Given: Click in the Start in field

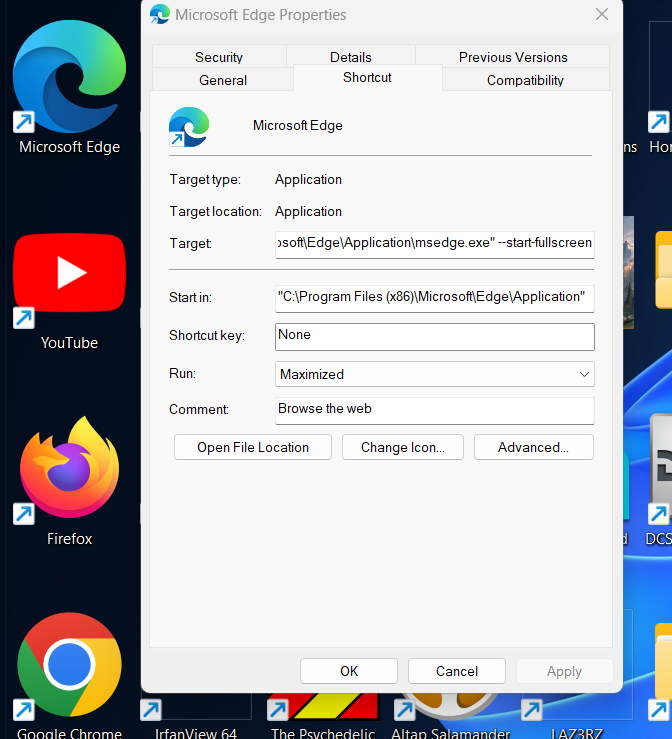Looking at the screenshot, I should coord(434,298).
